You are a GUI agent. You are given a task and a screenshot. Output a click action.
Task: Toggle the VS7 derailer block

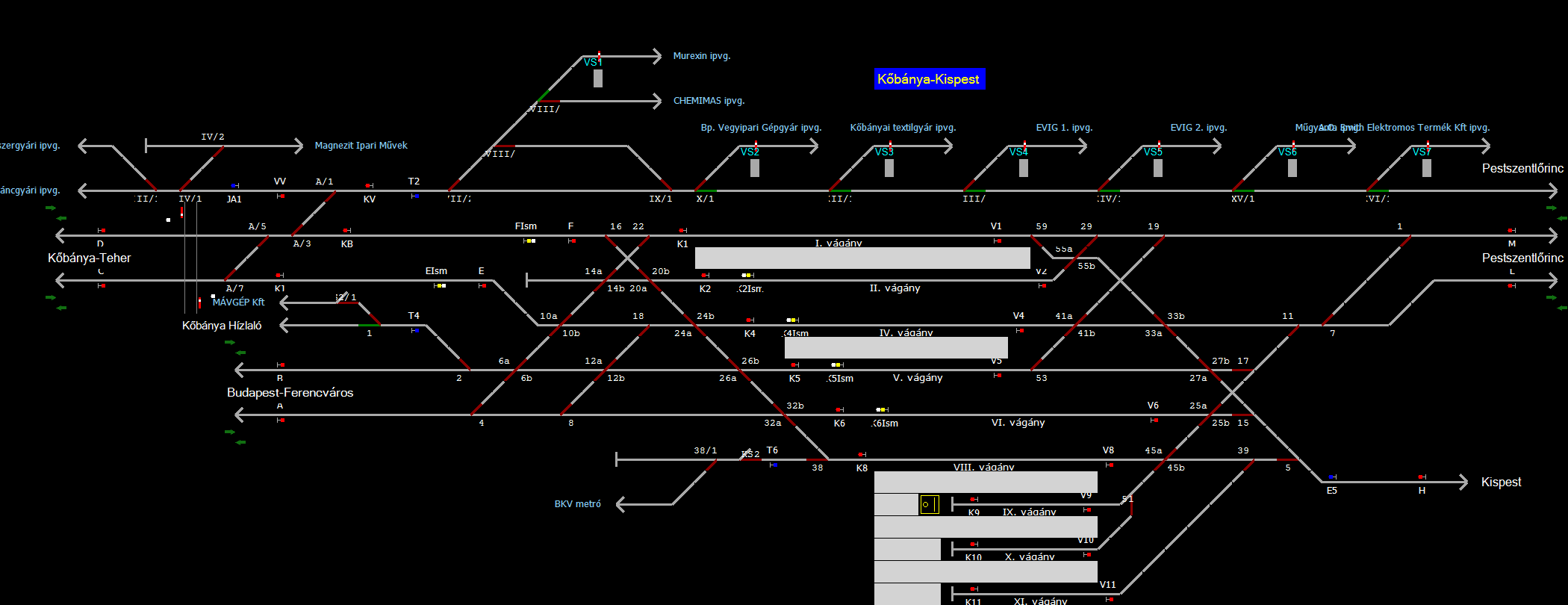pos(1427,168)
